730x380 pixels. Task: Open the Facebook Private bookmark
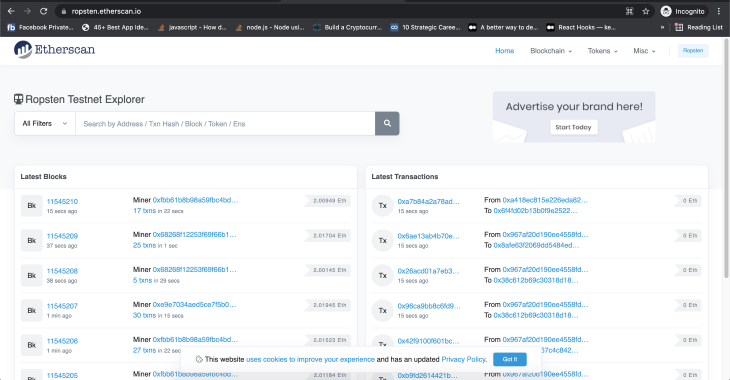(x=41, y=27)
